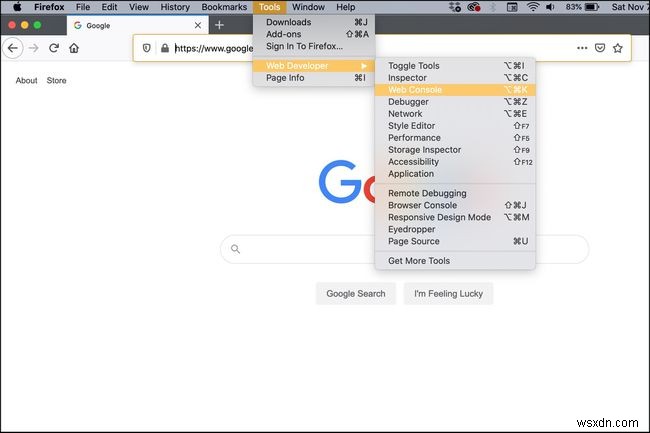Open the Bookmarks menu
This screenshot has height=433, width=650.
click(x=224, y=7)
